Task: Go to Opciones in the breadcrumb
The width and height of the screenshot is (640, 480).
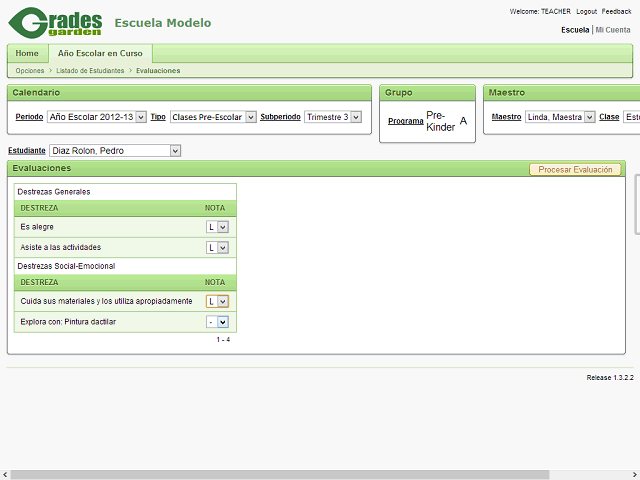Action: point(30,71)
